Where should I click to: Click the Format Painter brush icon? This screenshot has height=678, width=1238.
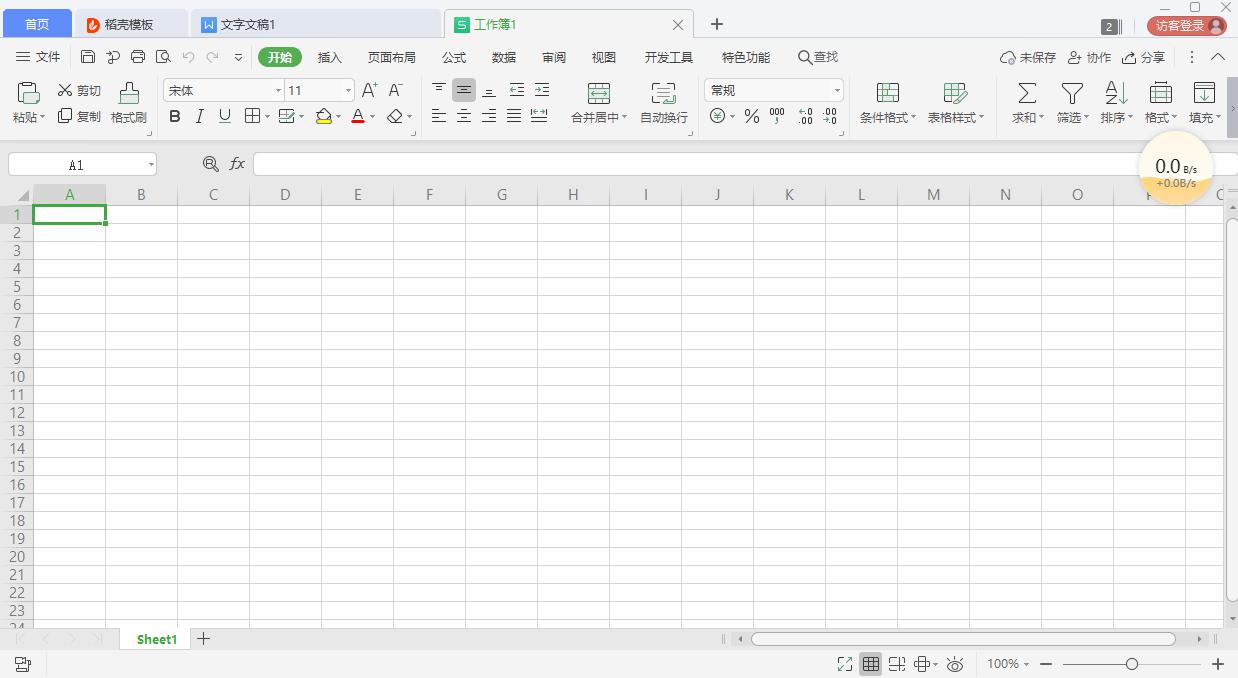pyautogui.click(x=129, y=94)
